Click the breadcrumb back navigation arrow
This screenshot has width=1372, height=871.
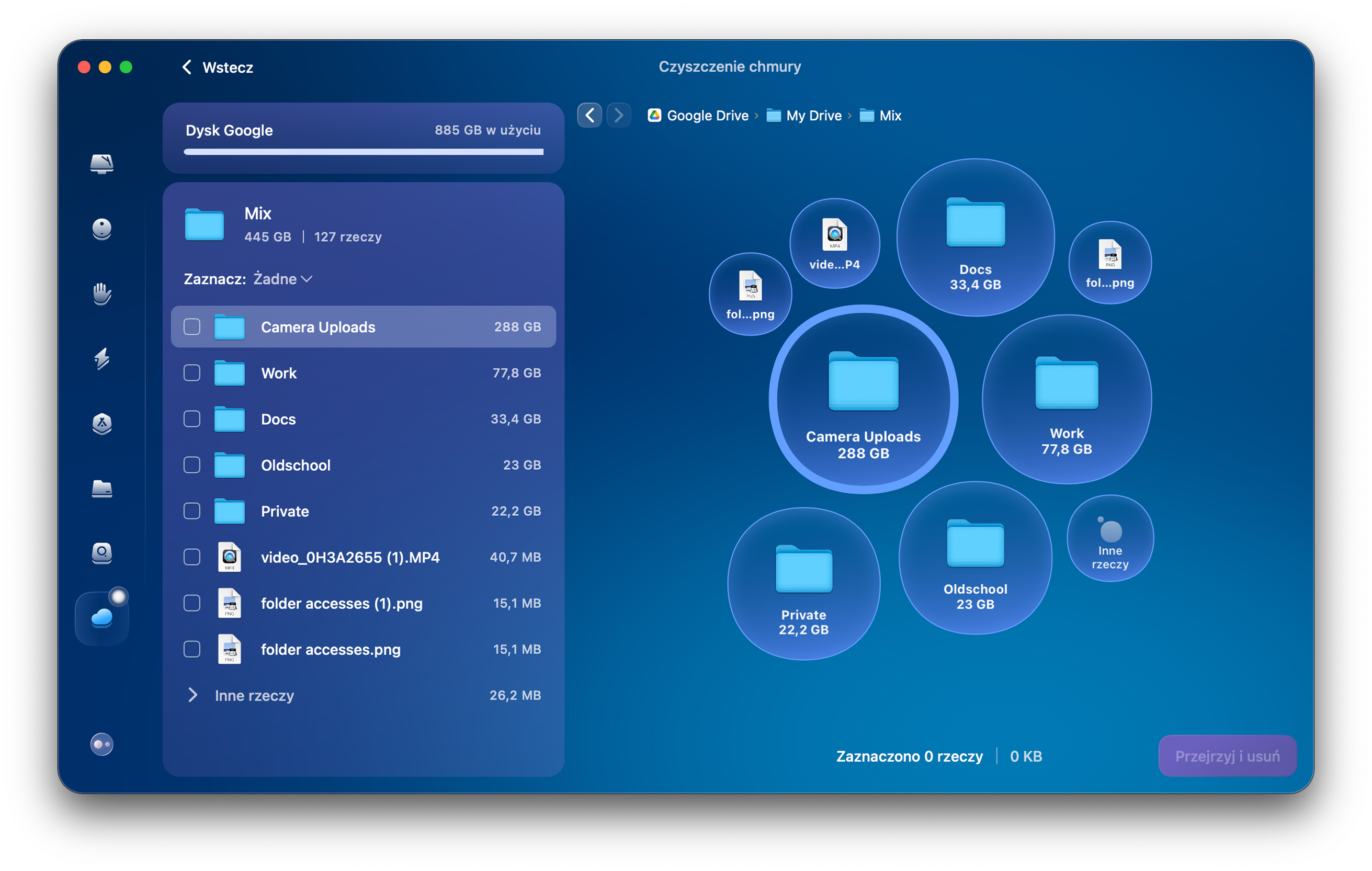coord(589,115)
